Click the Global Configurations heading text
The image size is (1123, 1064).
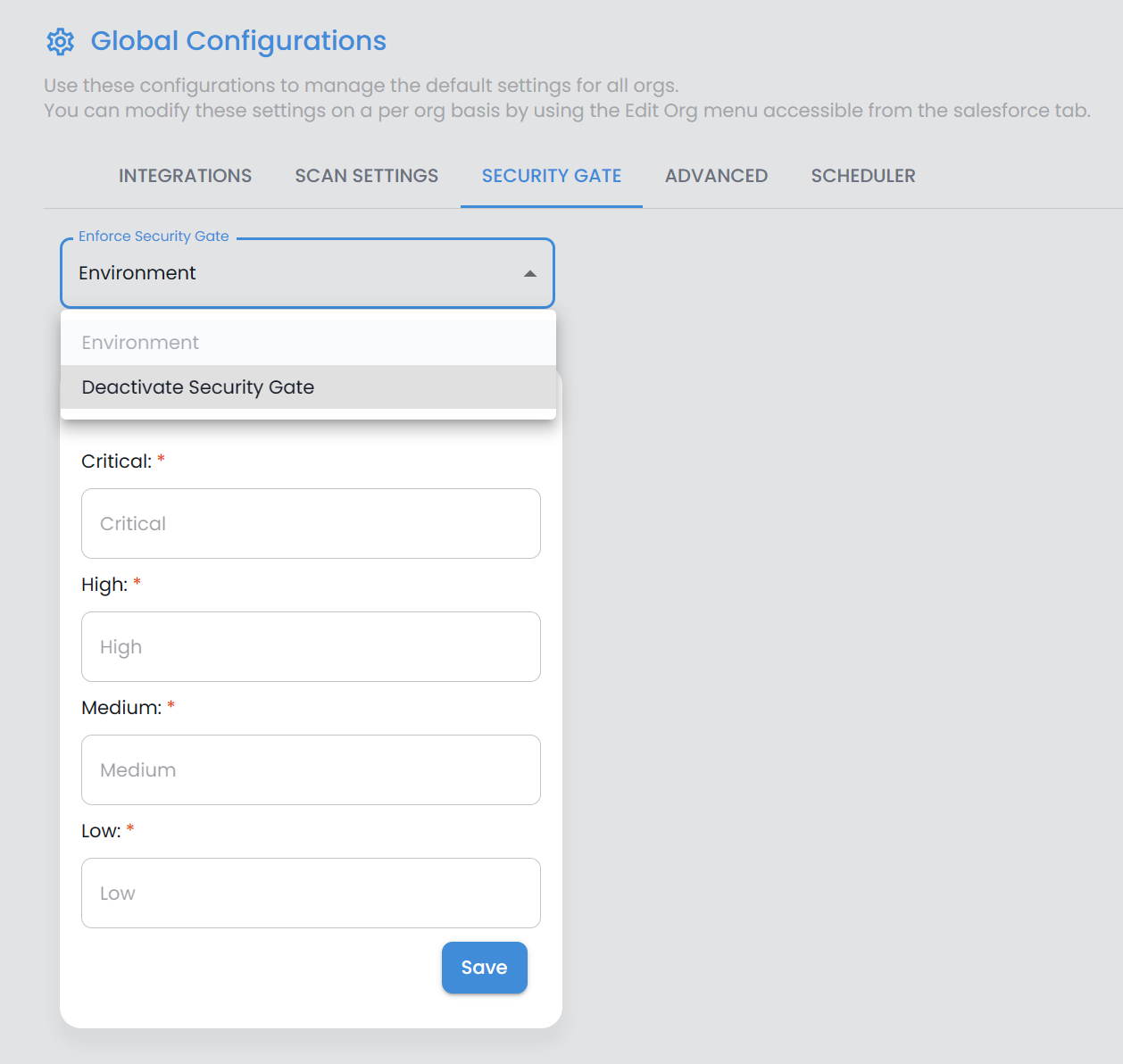[x=238, y=41]
